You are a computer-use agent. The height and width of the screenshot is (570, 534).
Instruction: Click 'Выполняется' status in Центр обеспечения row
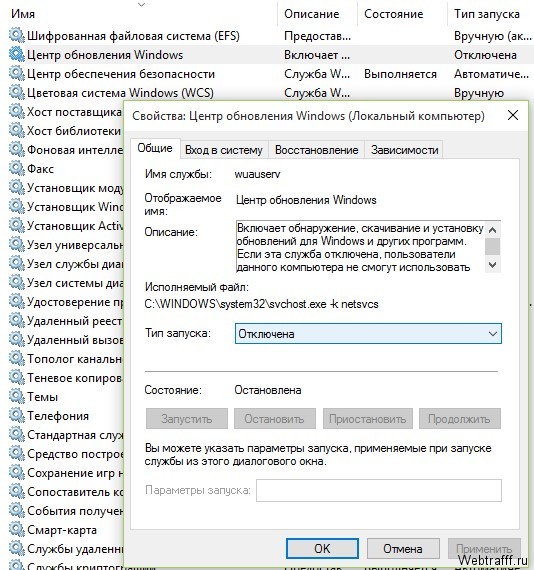400,74
